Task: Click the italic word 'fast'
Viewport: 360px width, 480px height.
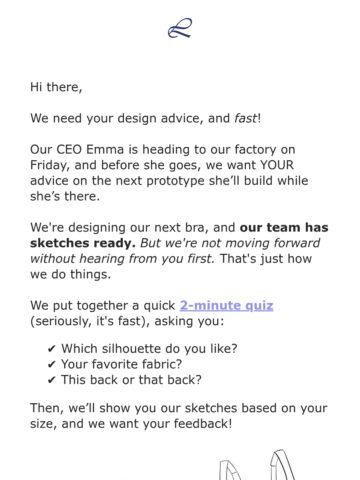Action: pyautogui.click(x=246, y=118)
